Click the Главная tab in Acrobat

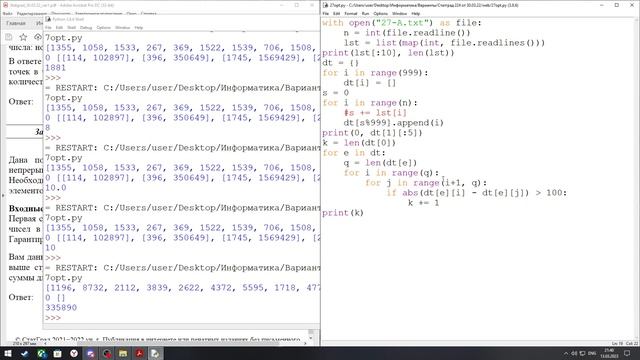[16, 23]
